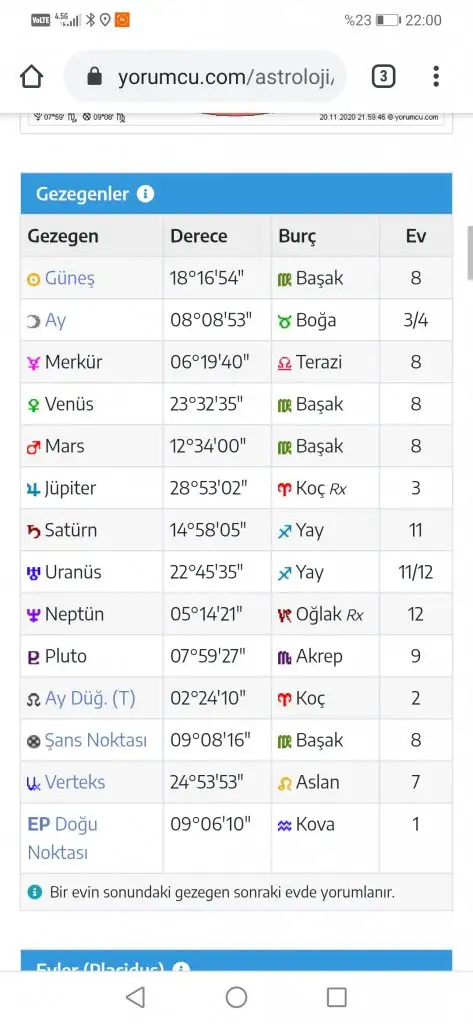Viewport: 473px width, 1024px height.
Task: Open the Ay planet link
Action: click(x=56, y=320)
